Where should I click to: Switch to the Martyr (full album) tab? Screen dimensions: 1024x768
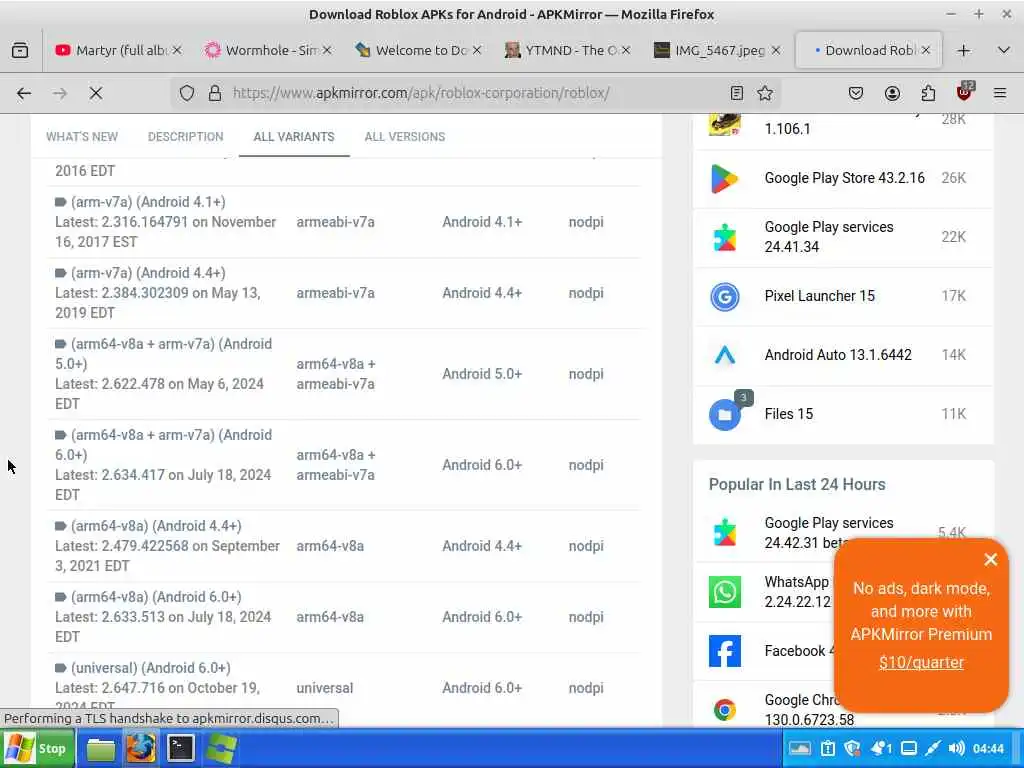(118, 50)
